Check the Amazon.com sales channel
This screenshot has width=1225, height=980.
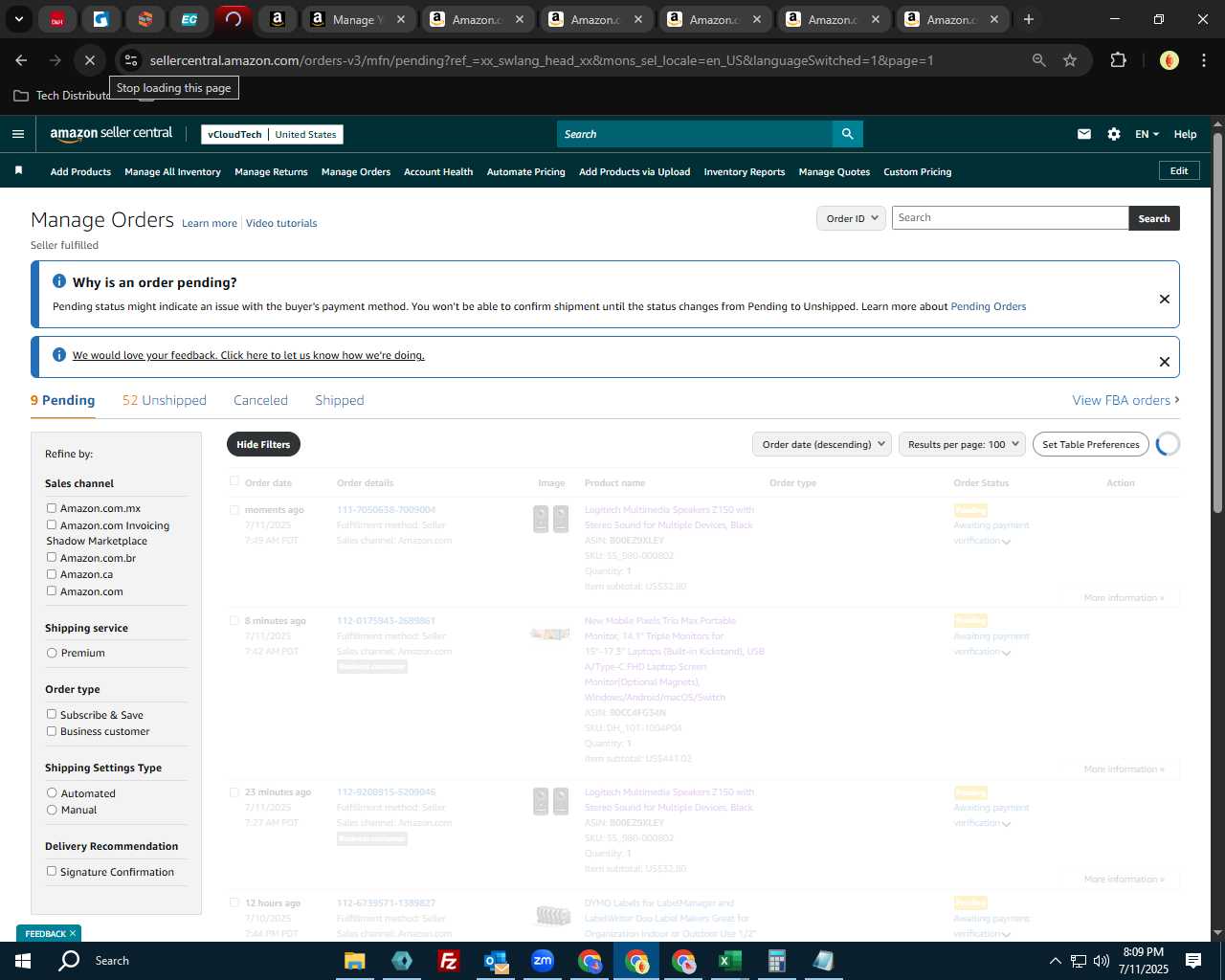tap(52, 590)
